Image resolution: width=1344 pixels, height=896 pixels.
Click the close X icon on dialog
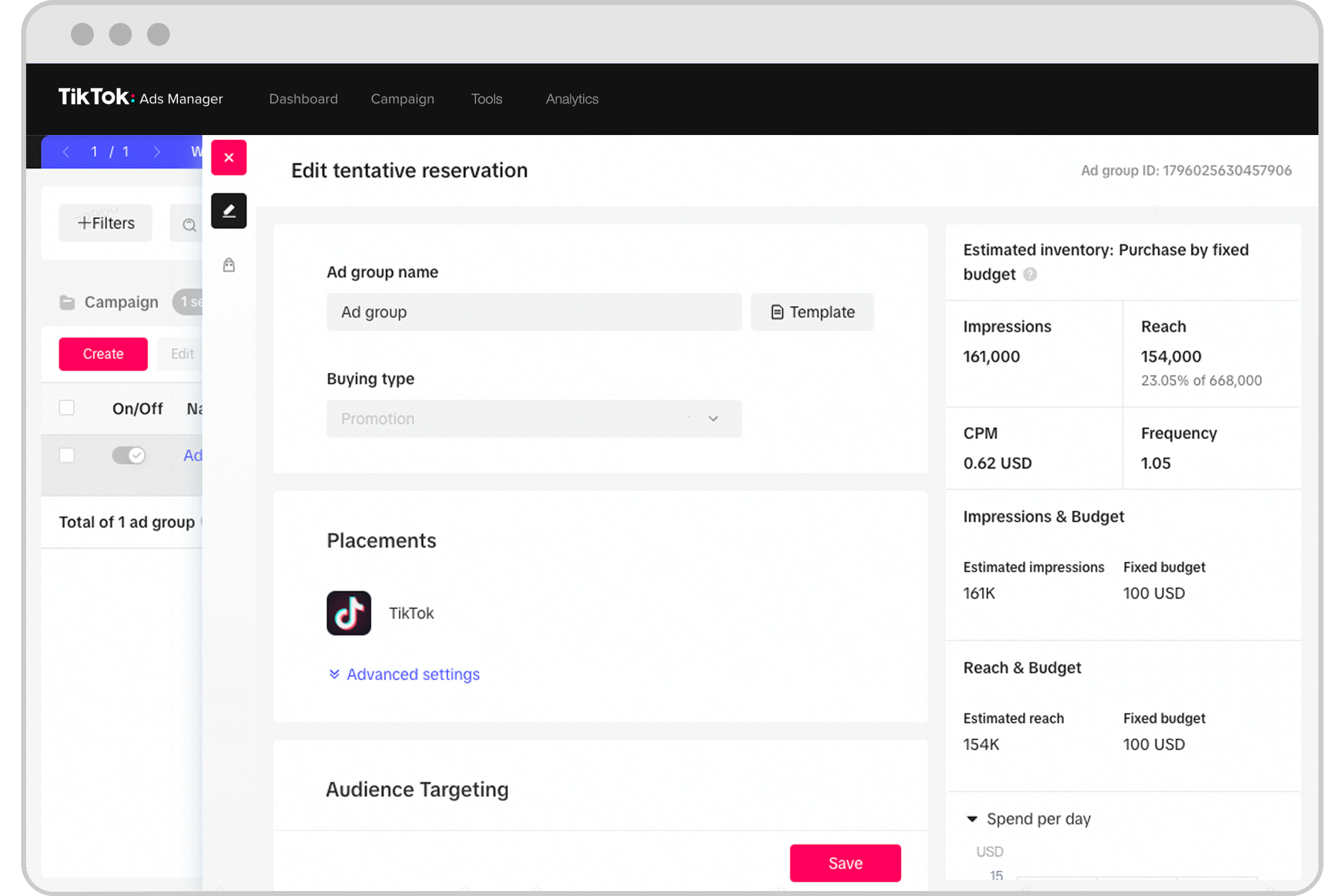(229, 157)
